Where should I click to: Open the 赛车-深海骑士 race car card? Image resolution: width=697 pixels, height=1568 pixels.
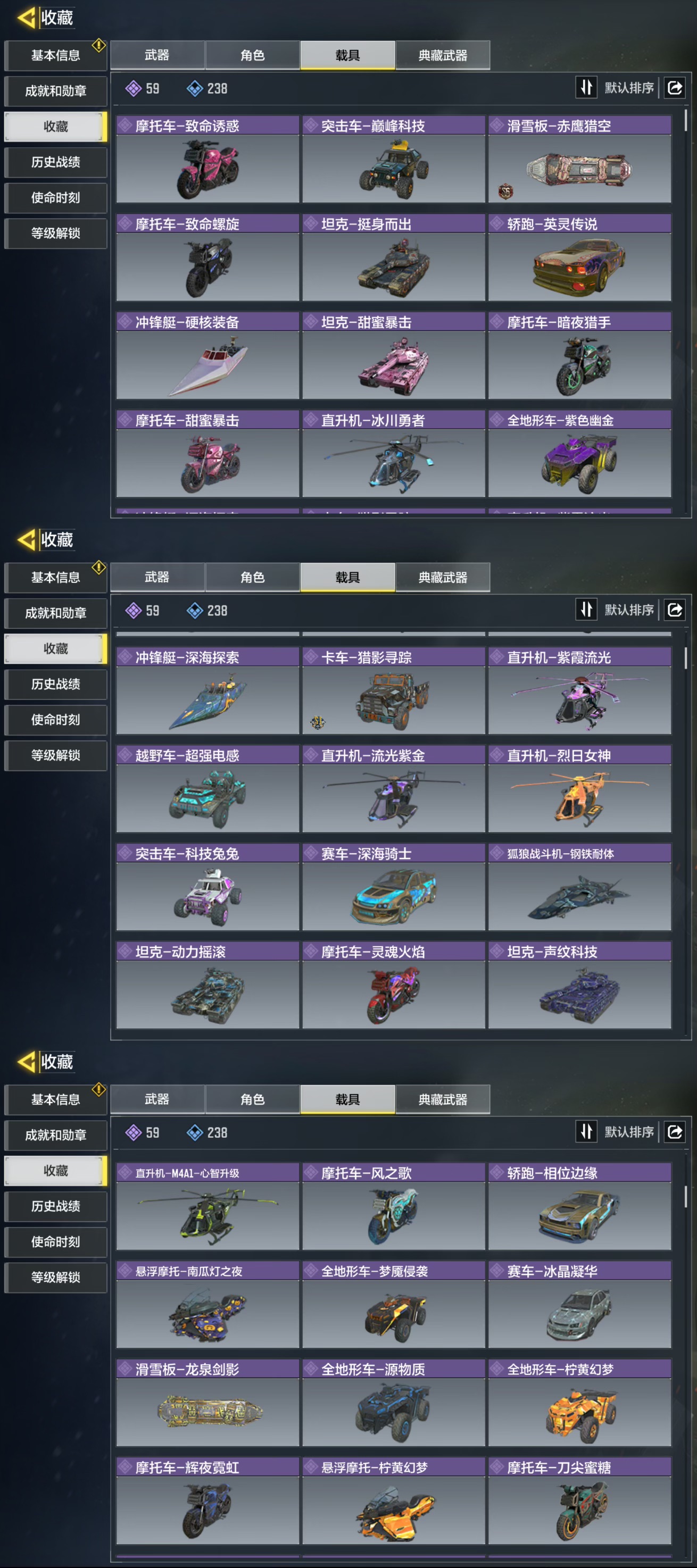pos(393,887)
